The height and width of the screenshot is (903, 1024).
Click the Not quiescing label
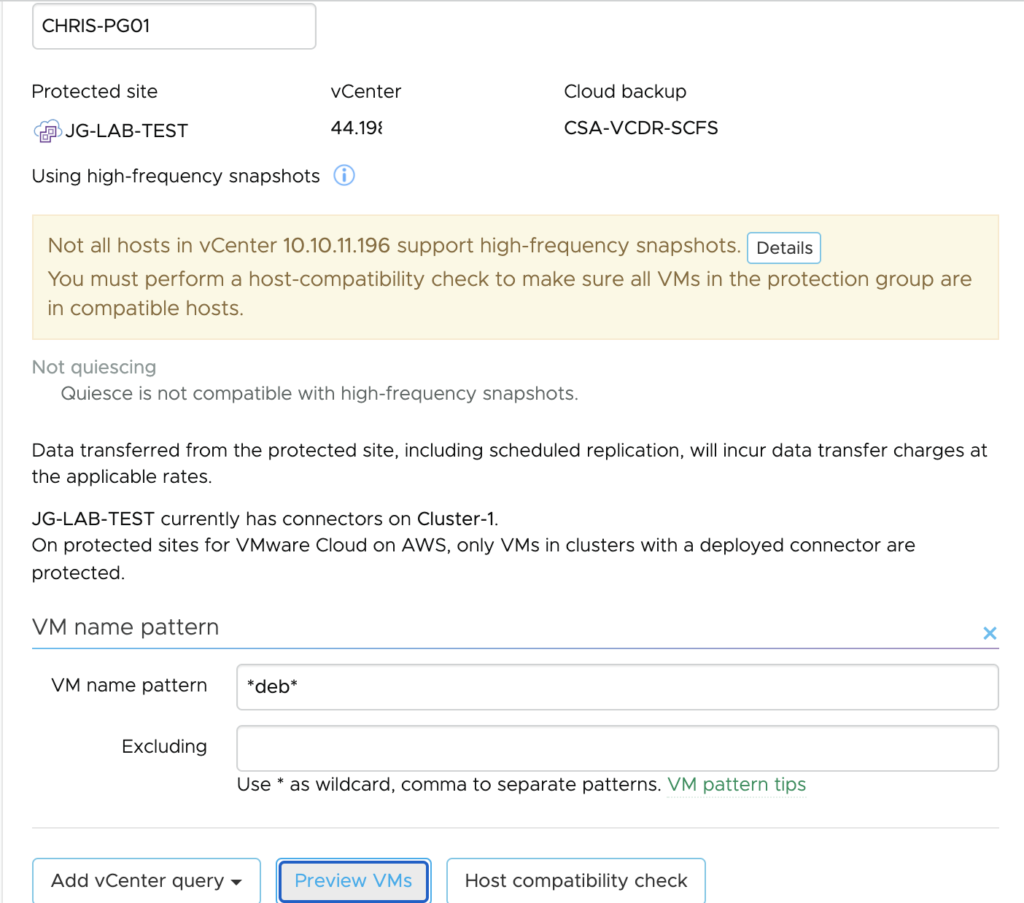[x=94, y=367]
